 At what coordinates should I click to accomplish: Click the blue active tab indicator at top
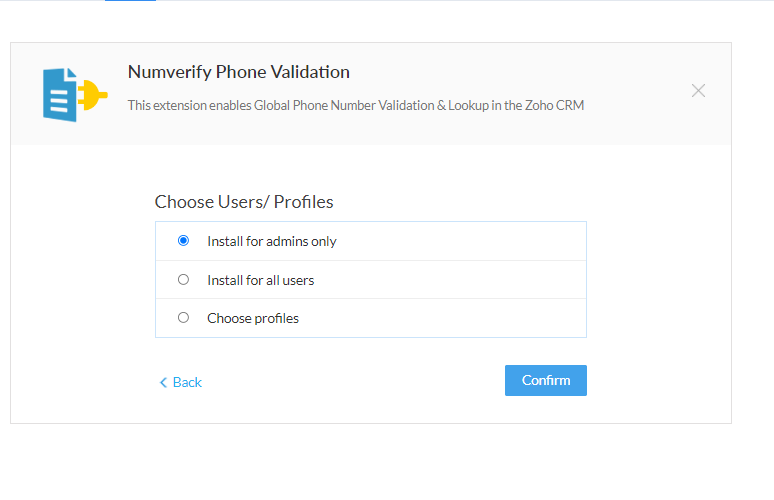coord(130,0)
